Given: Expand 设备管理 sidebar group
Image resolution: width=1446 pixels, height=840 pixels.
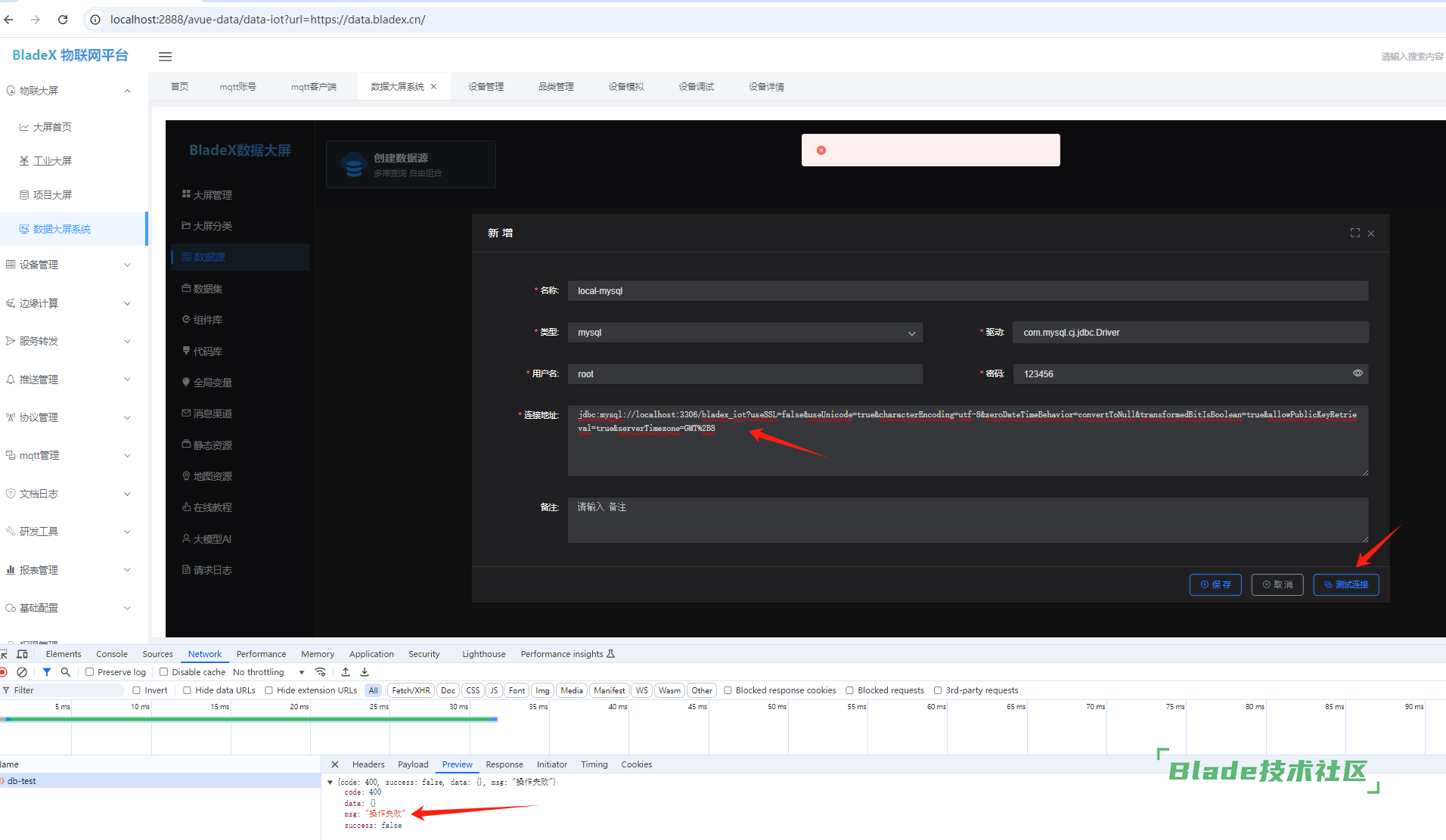Looking at the screenshot, I should (x=73, y=265).
